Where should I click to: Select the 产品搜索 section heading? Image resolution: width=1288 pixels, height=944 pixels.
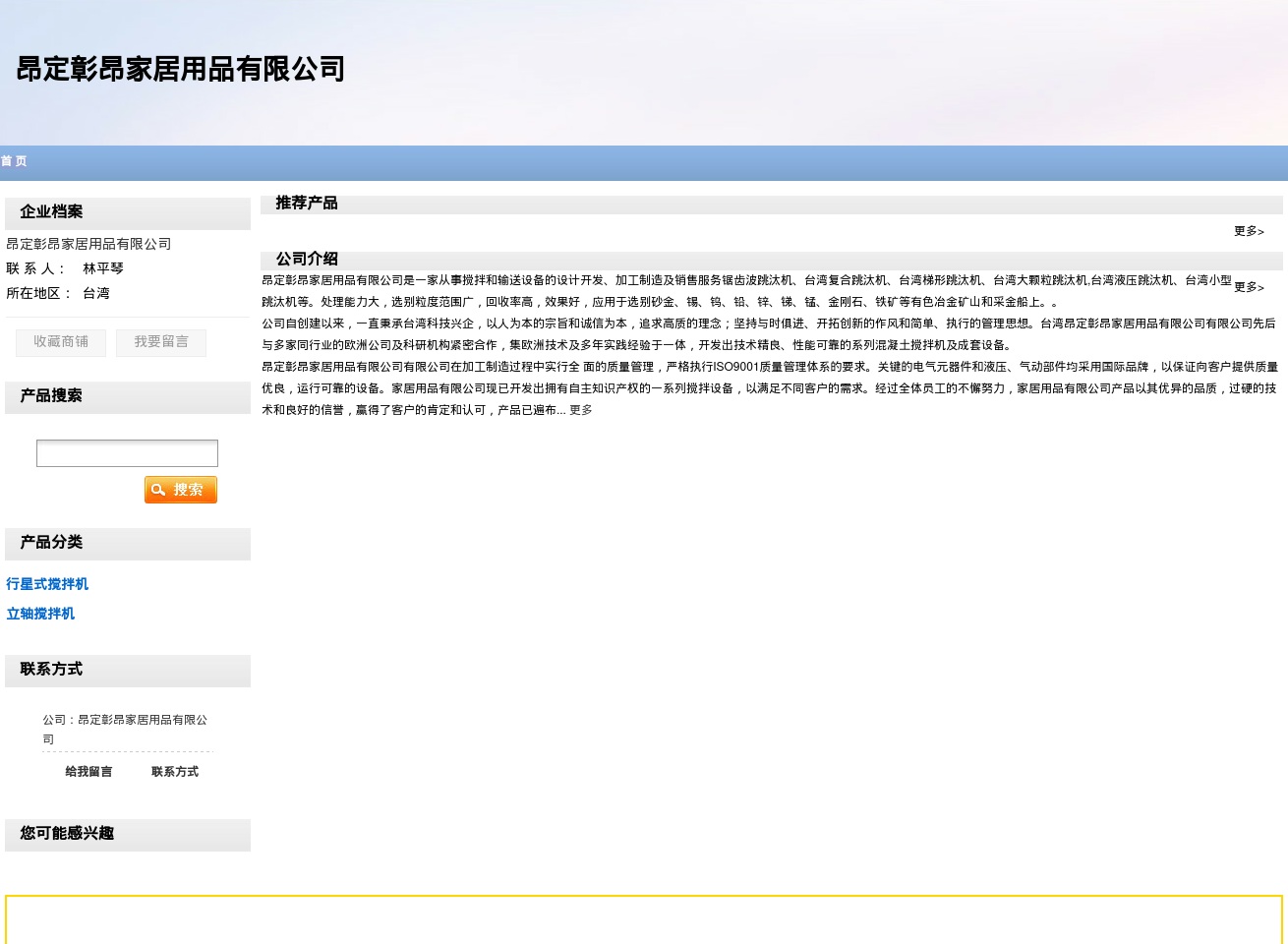[51, 395]
